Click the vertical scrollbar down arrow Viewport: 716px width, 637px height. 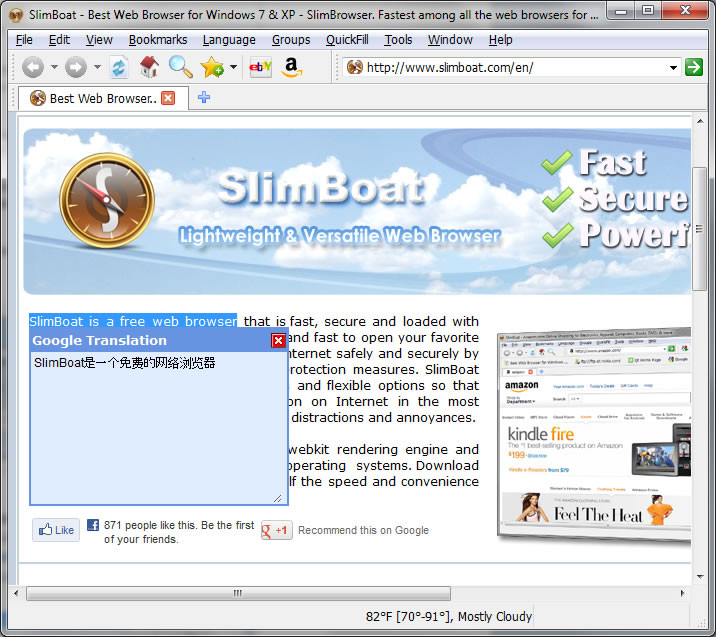point(700,577)
